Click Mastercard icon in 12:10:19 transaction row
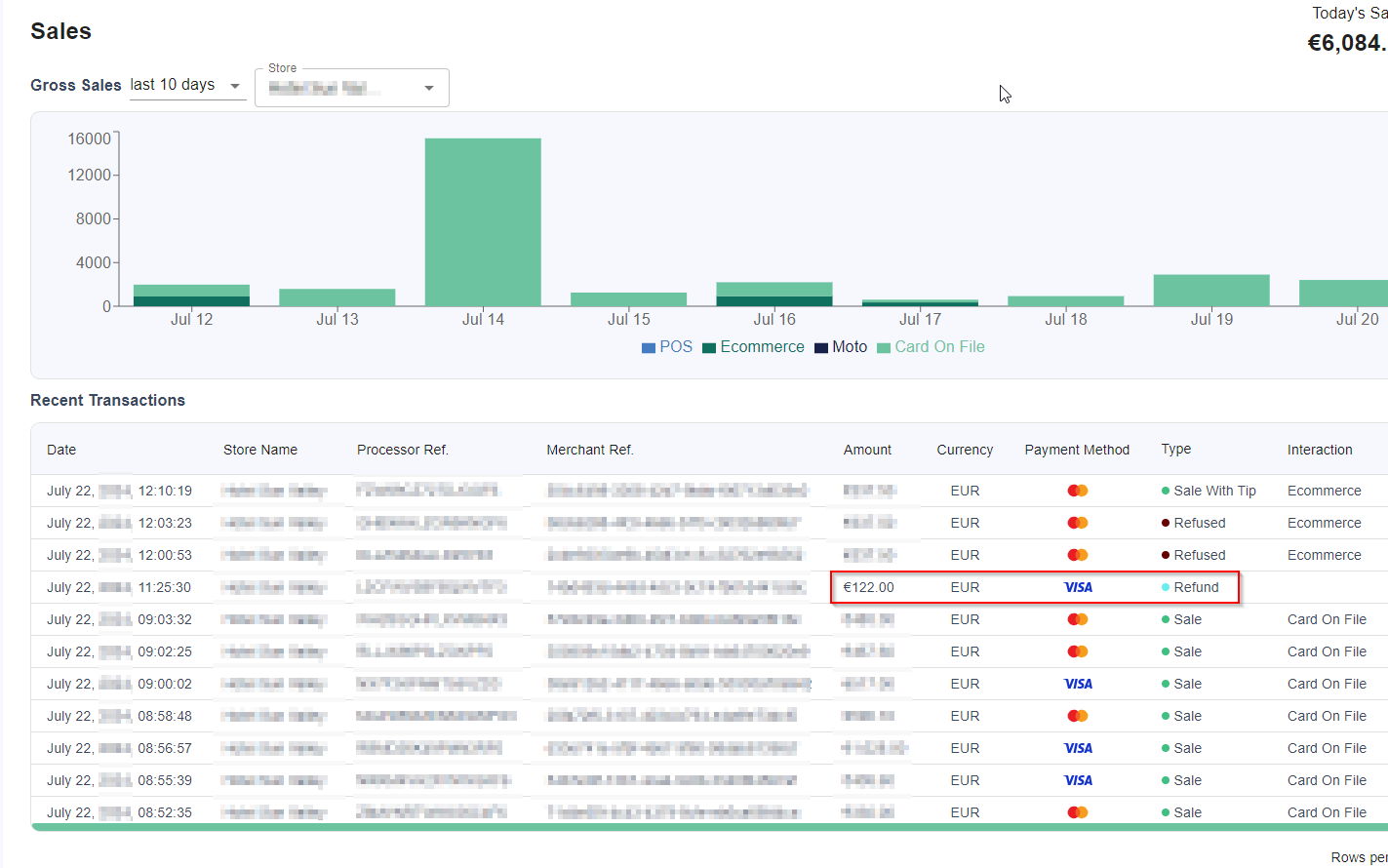Image resolution: width=1388 pixels, height=868 pixels. coord(1078,491)
